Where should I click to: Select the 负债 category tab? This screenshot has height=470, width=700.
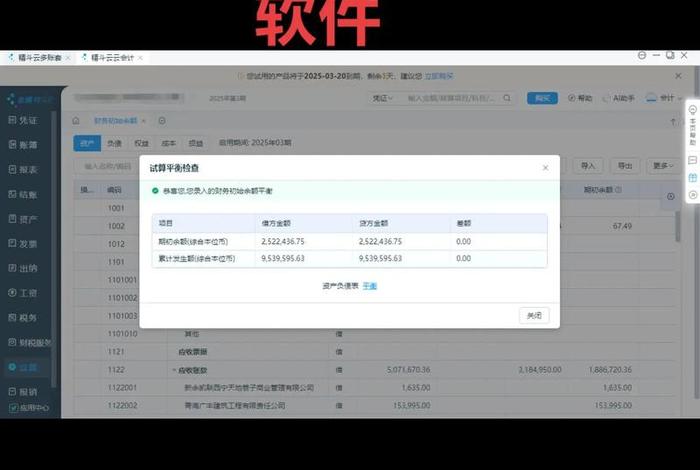(114, 143)
